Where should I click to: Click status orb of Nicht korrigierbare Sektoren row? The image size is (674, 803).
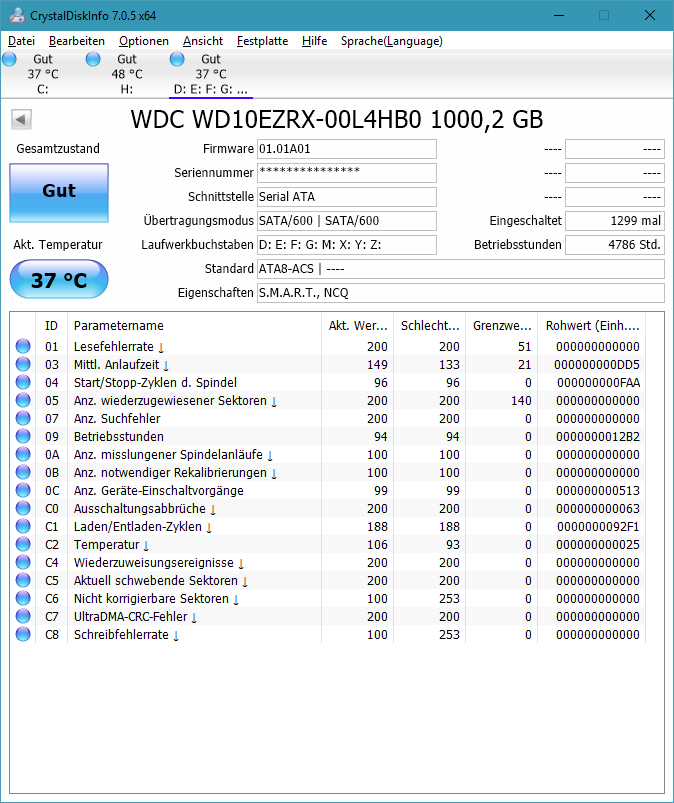click(23, 598)
